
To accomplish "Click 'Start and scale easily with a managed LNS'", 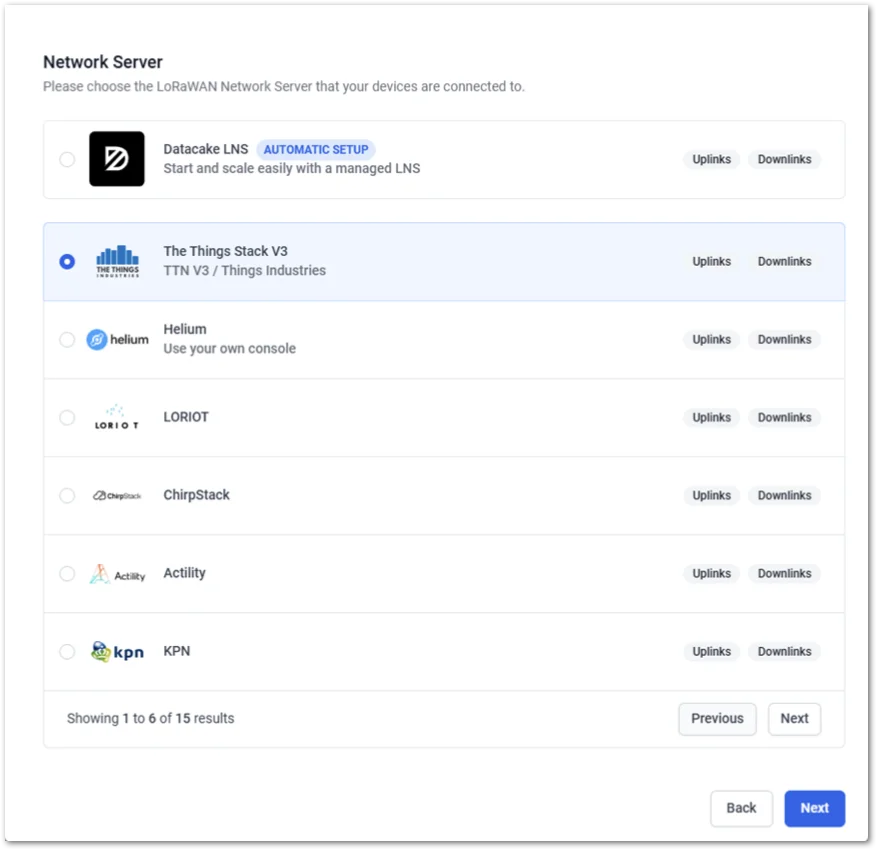I will tap(291, 168).
